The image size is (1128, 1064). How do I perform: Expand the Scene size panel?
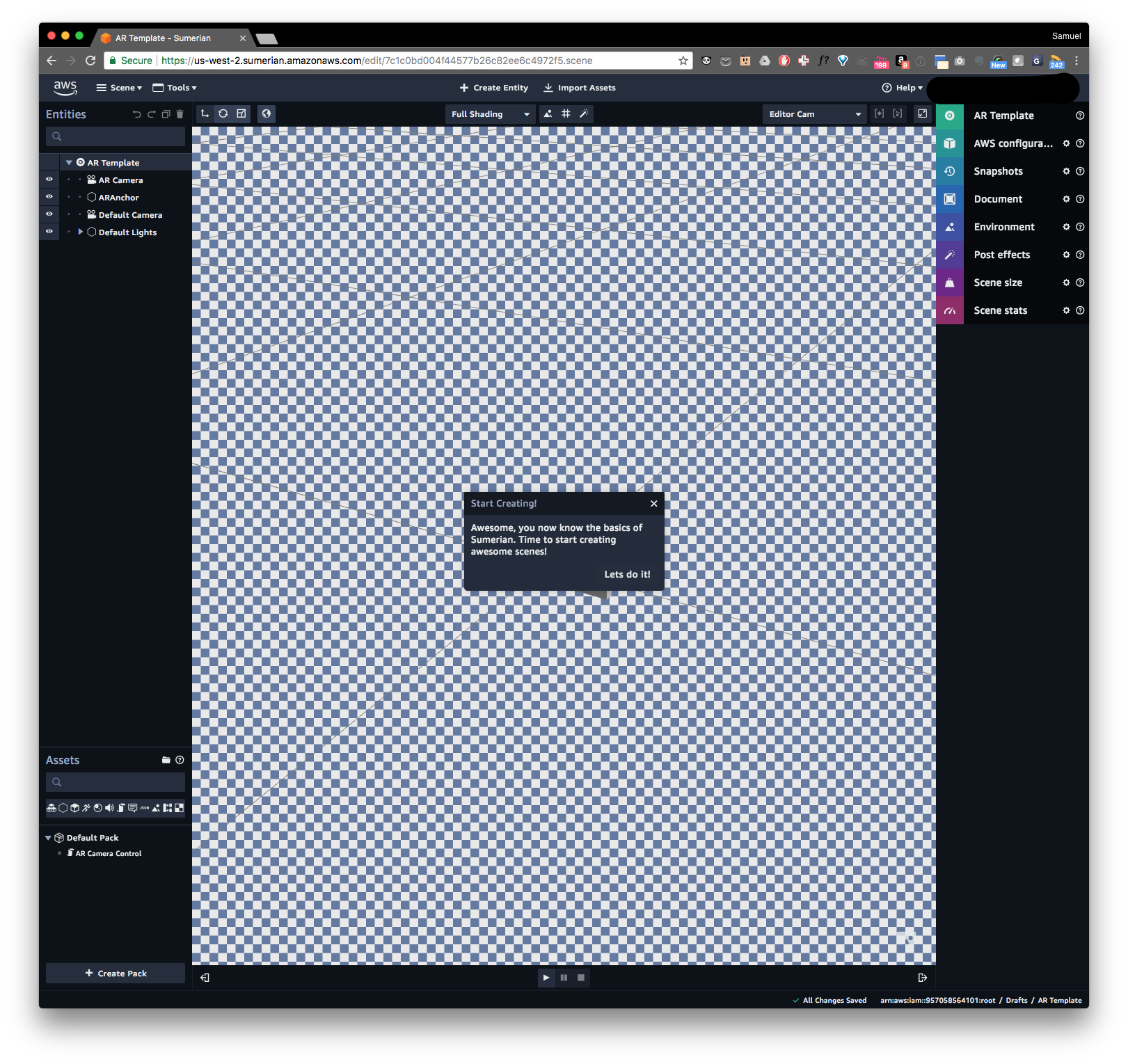pyautogui.click(x=998, y=283)
